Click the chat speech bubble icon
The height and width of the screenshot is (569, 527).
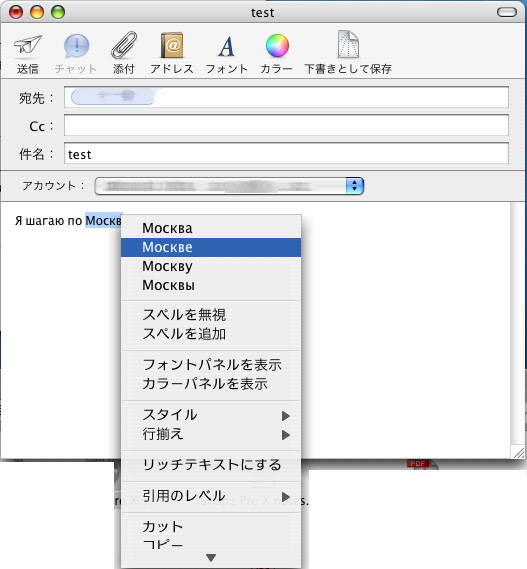coord(76,46)
